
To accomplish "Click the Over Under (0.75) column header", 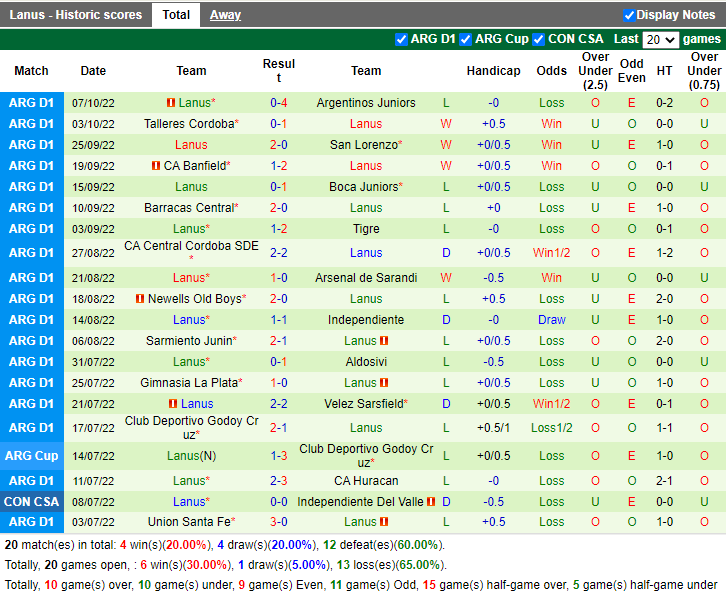I will pos(704,71).
